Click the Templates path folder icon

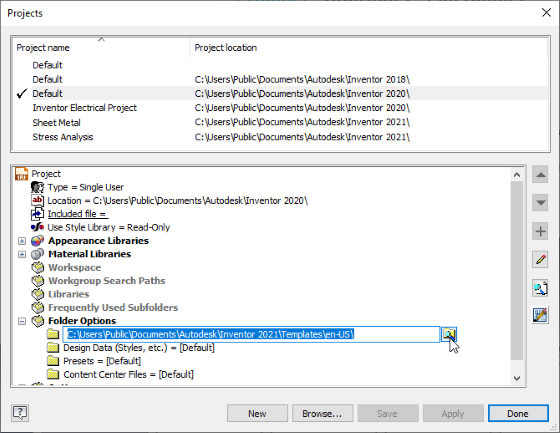coord(53,334)
